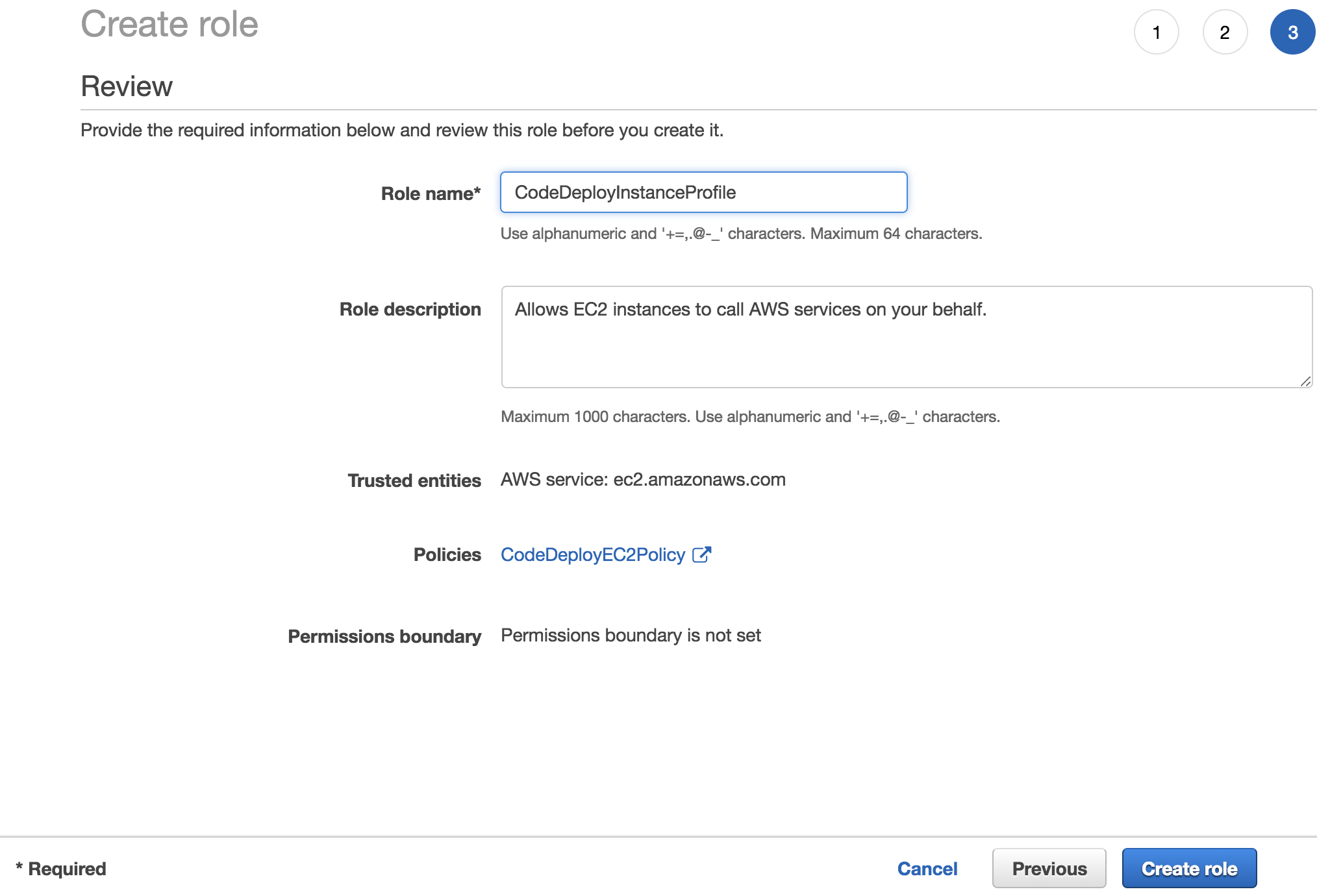Click the external link icon beside CodeDeployEC2Policy
This screenshot has width=1317, height=896.
click(x=701, y=554)
